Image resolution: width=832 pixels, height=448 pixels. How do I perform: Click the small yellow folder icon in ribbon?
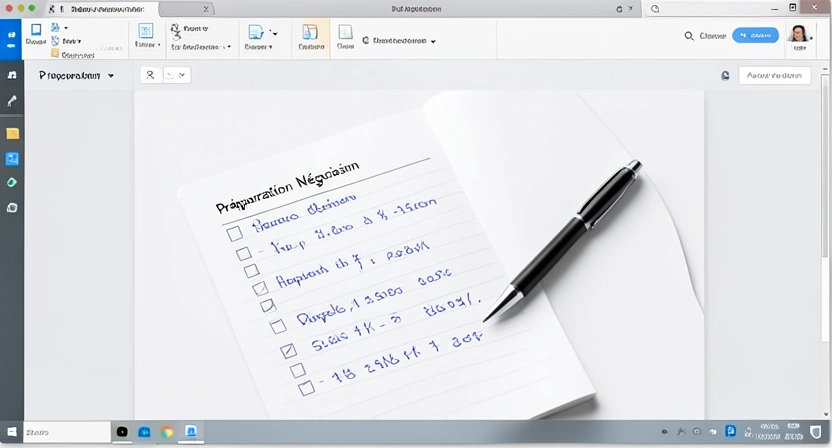(x=55, y=53)
